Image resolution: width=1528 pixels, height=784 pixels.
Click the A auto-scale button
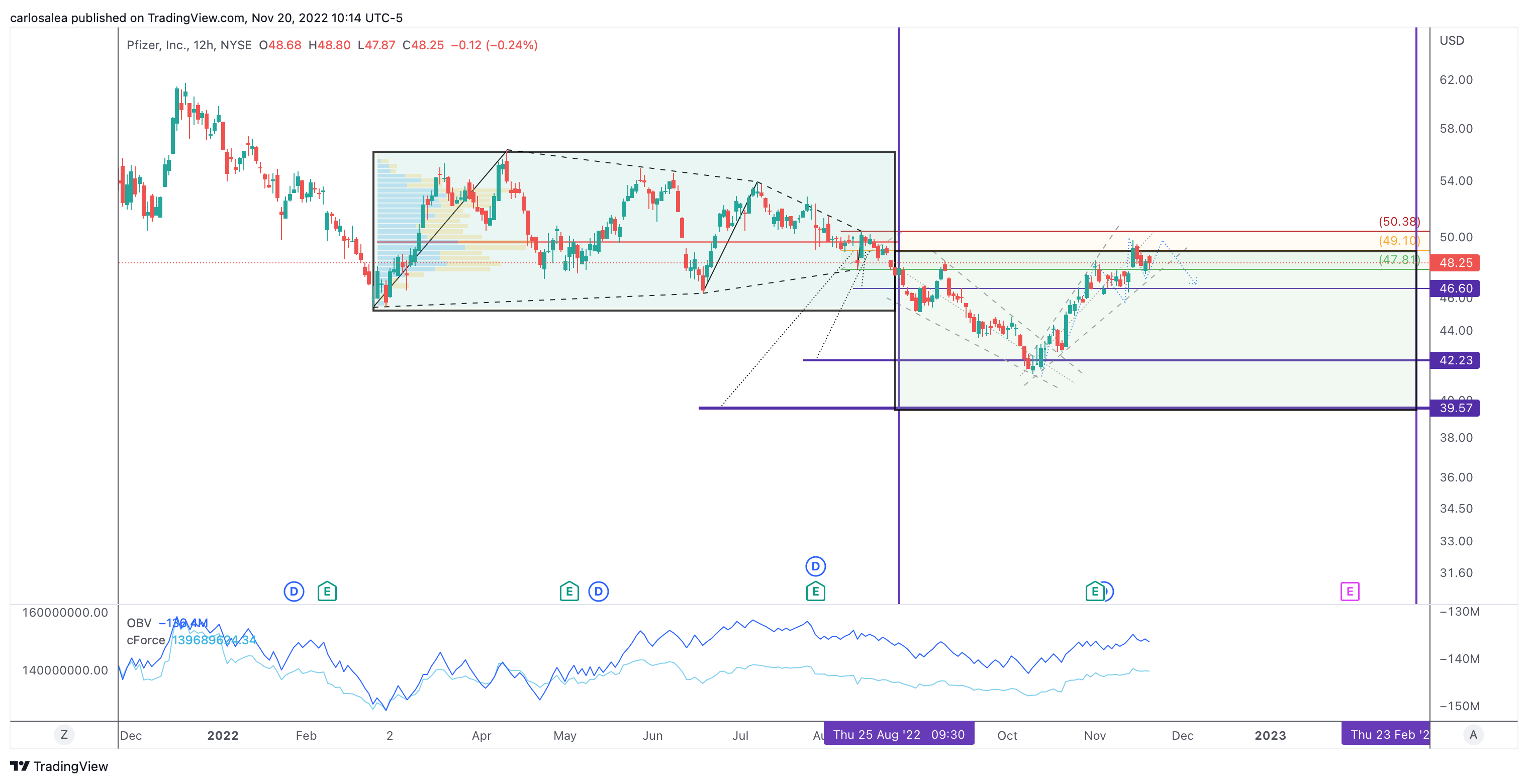tap(1473, 735)
